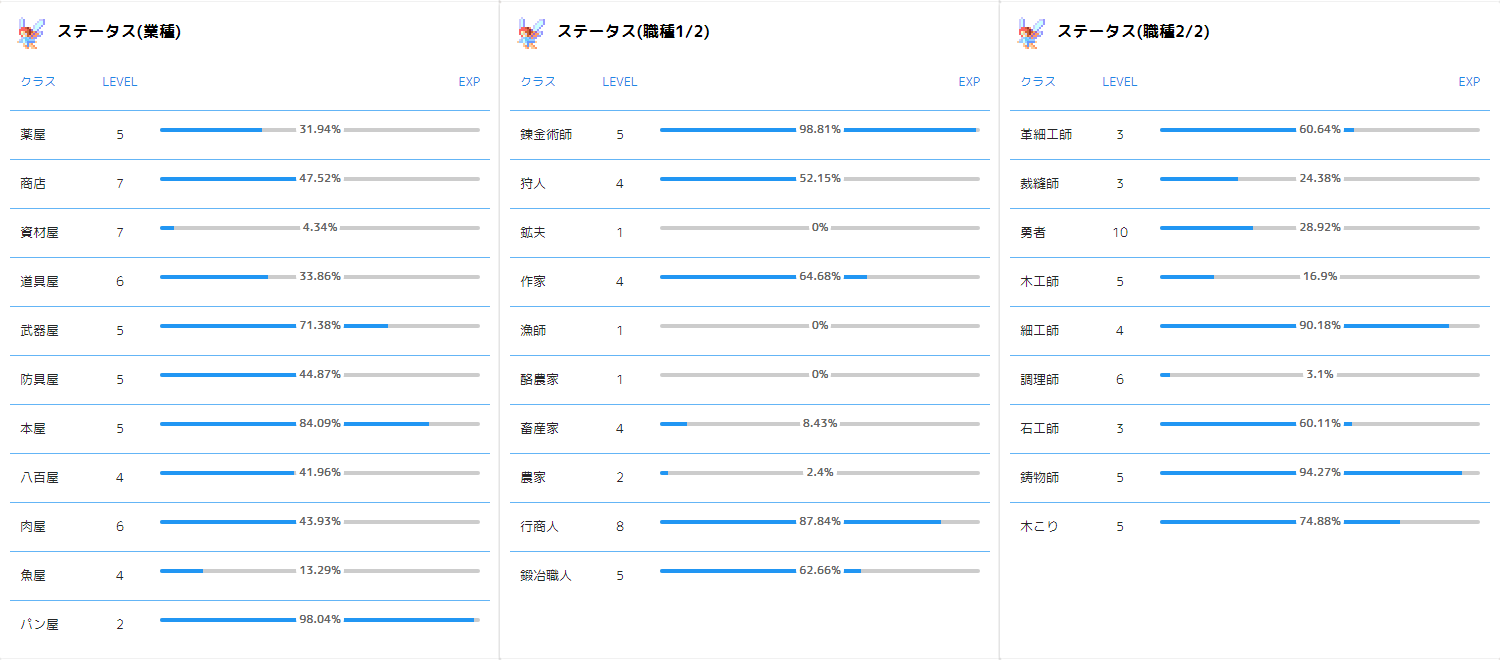Click the 勇者 level value 10
Screen dimensions: 1500x660
click(x=1120, y=233)
